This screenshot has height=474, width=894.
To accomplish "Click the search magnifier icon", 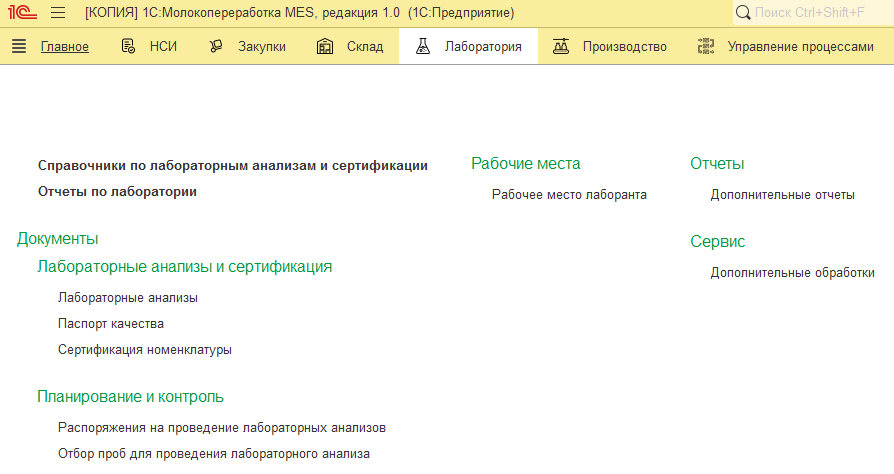I will [x=743, y=13].
